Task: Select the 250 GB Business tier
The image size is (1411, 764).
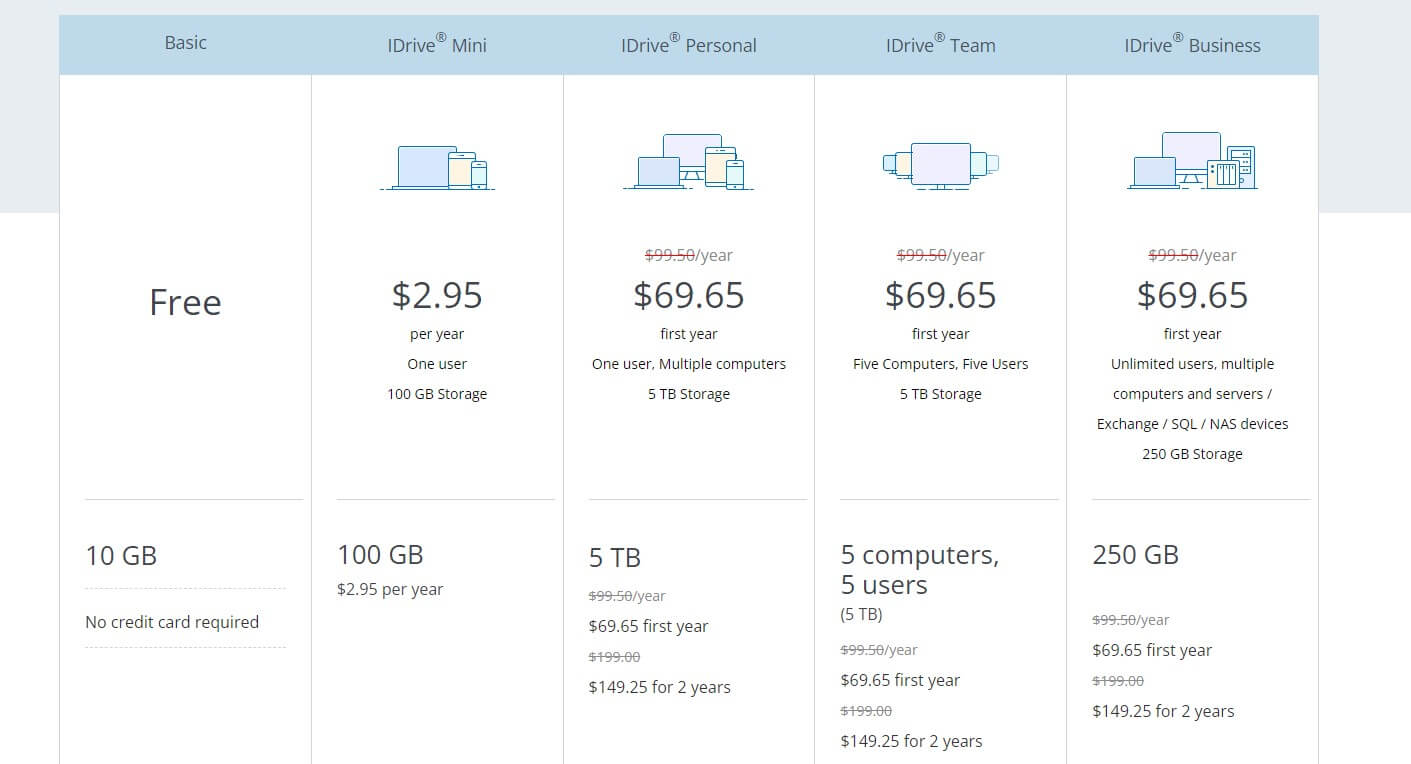Action: pyautogui.click(x=1135, y=555)
